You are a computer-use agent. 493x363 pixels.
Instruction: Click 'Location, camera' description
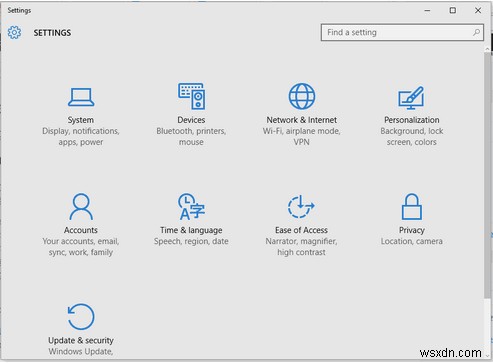click(x=412, y=241)
